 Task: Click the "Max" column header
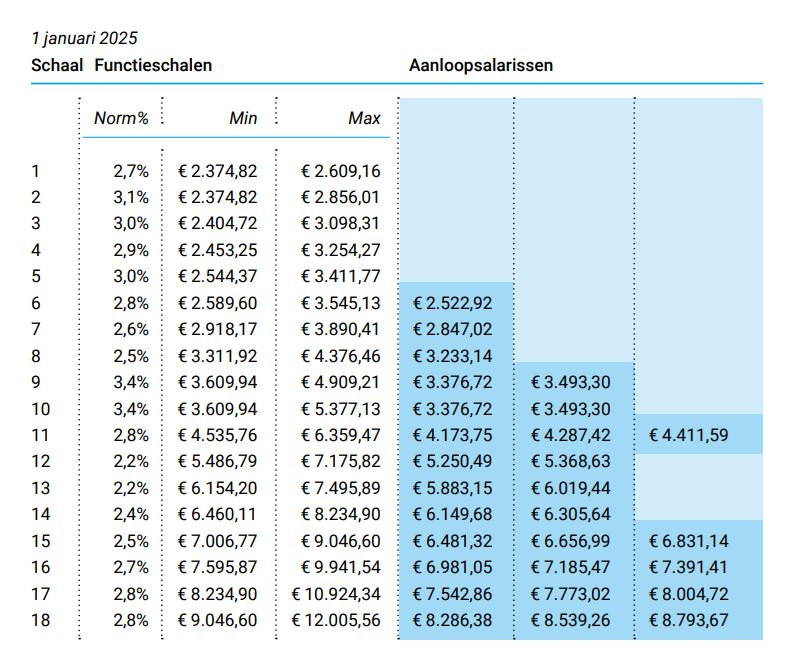tap(364, 118)
